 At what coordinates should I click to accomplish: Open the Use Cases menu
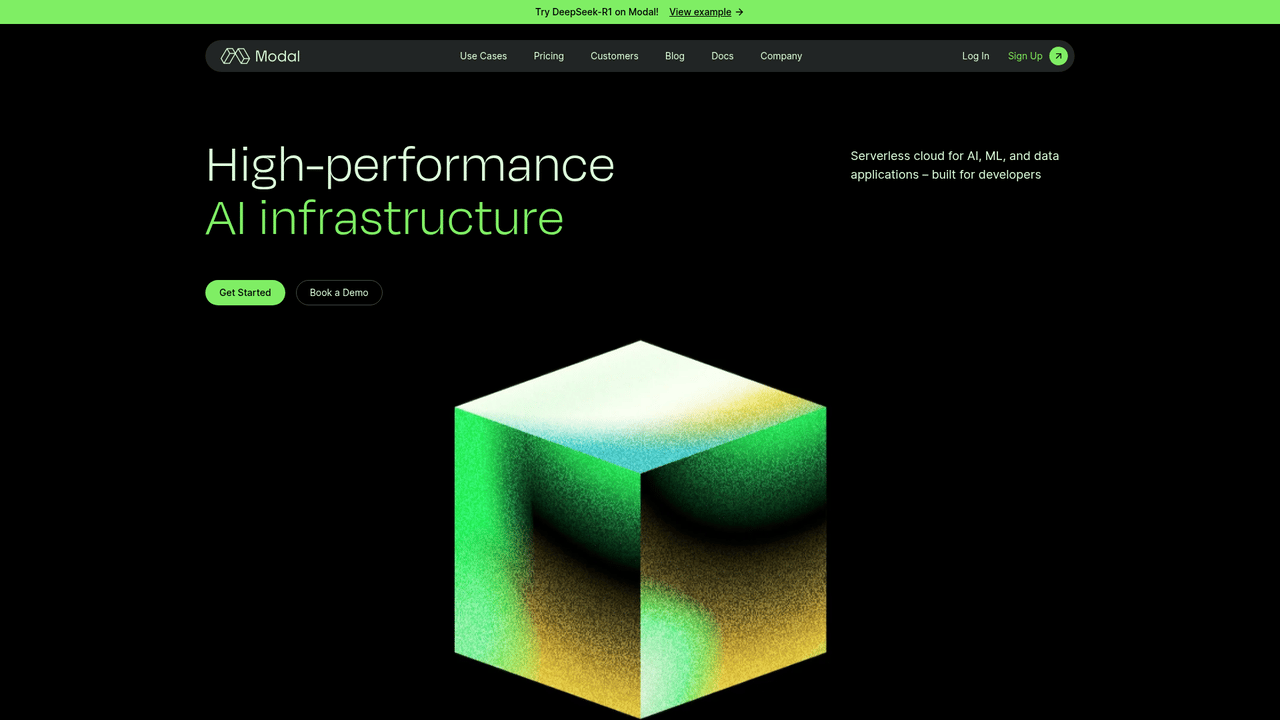pyautogui.click(x=483, y=56)
